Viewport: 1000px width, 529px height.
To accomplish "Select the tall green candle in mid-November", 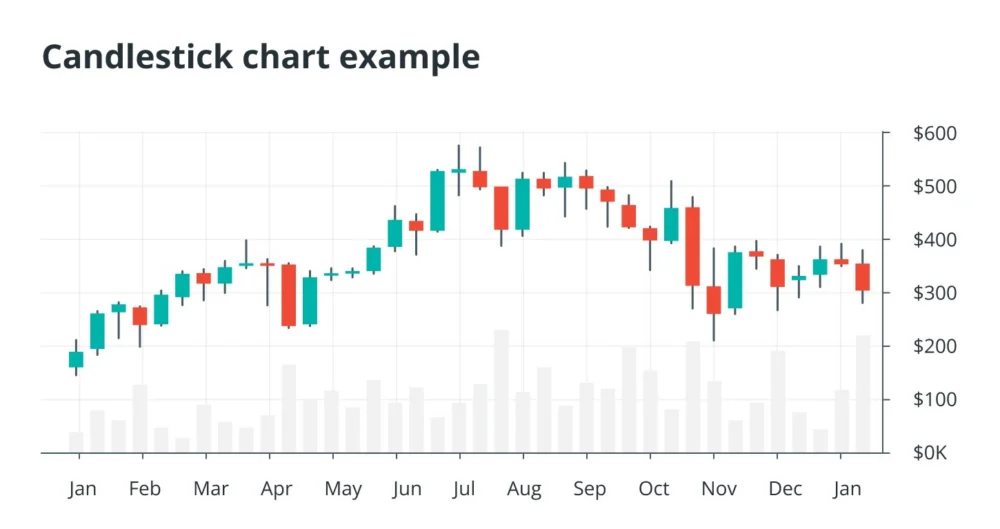I will pyautogui.click(x=735, y=280).
